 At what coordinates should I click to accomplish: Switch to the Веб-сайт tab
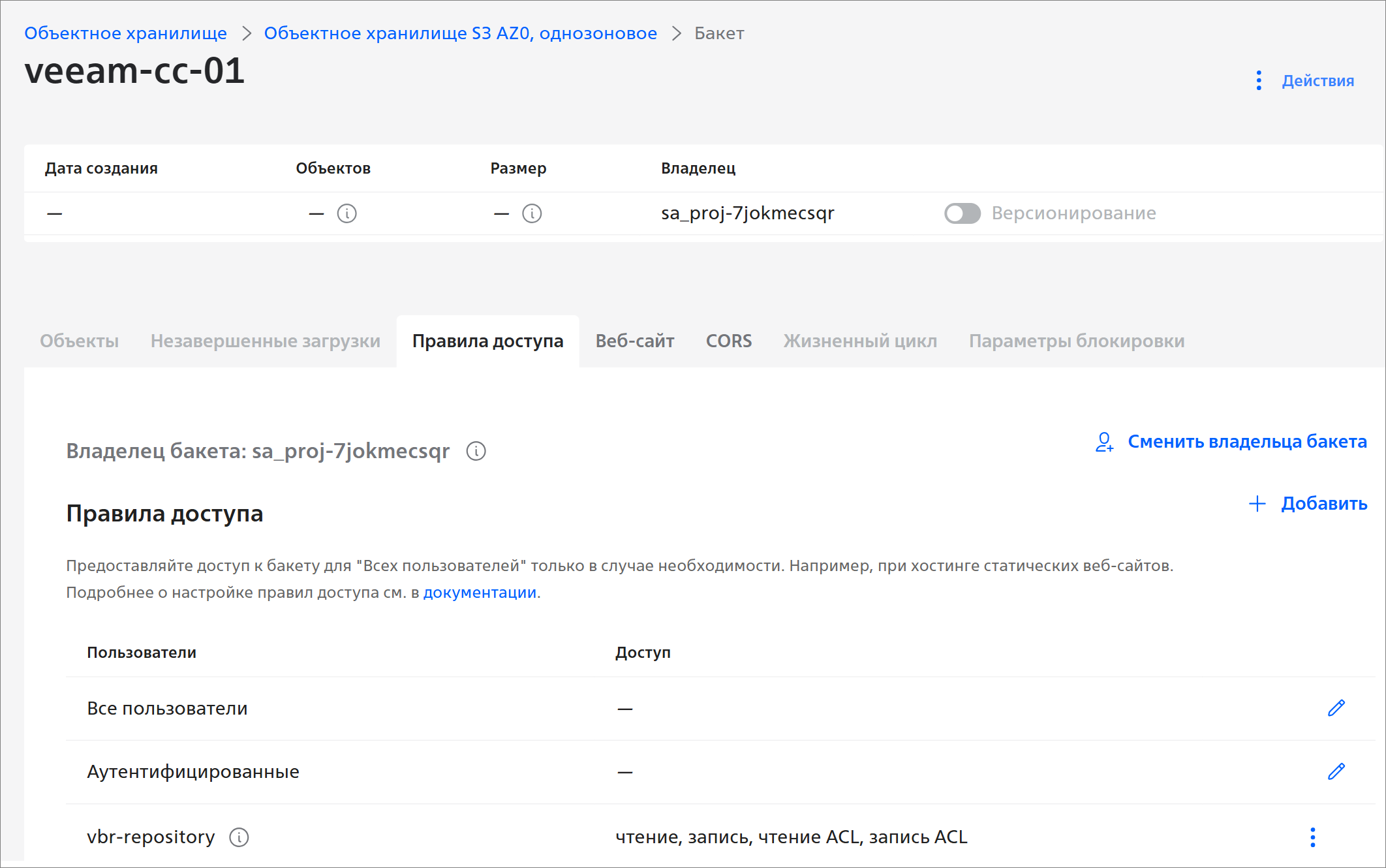[x=634, y=341]
